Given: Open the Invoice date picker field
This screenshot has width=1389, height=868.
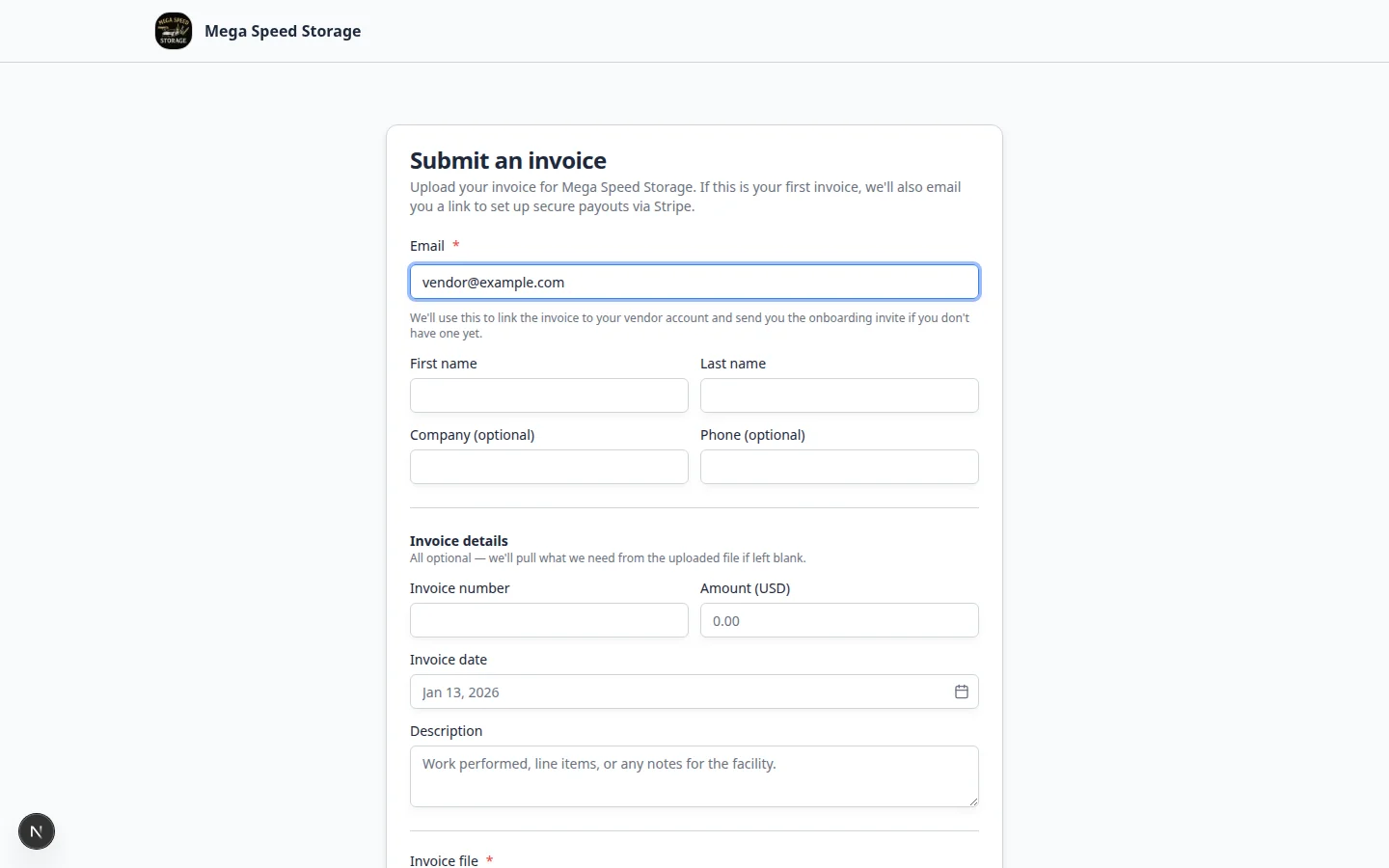Looking at the screenshot, I should [694, 692].
